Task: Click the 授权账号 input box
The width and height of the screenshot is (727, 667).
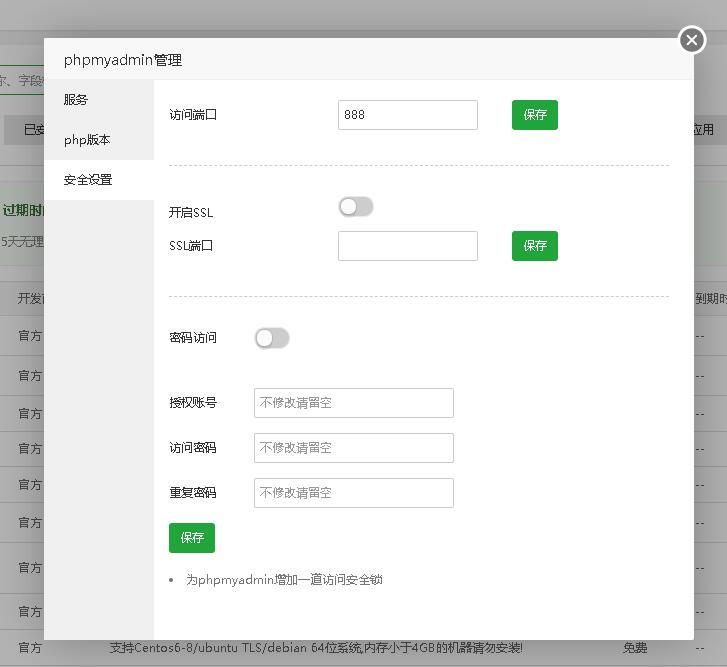Action: click(354, 403)
